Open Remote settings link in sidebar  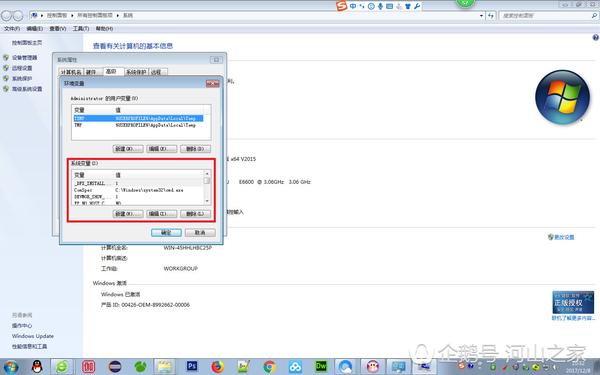click(22, 68)
